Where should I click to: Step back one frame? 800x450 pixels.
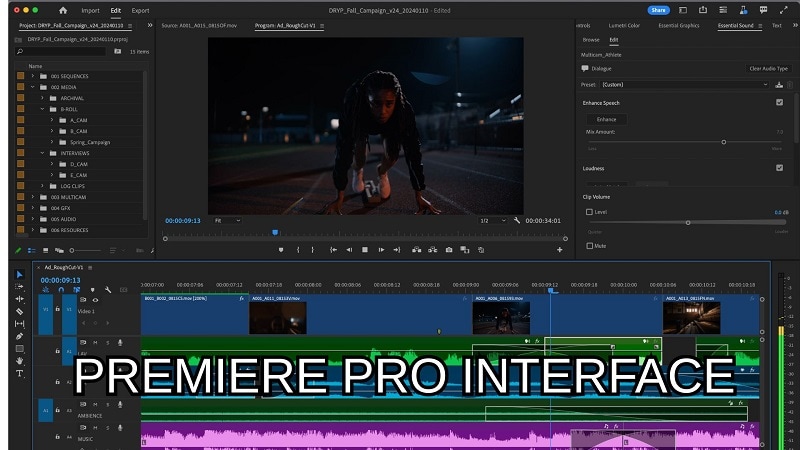[x=349, y=250]
